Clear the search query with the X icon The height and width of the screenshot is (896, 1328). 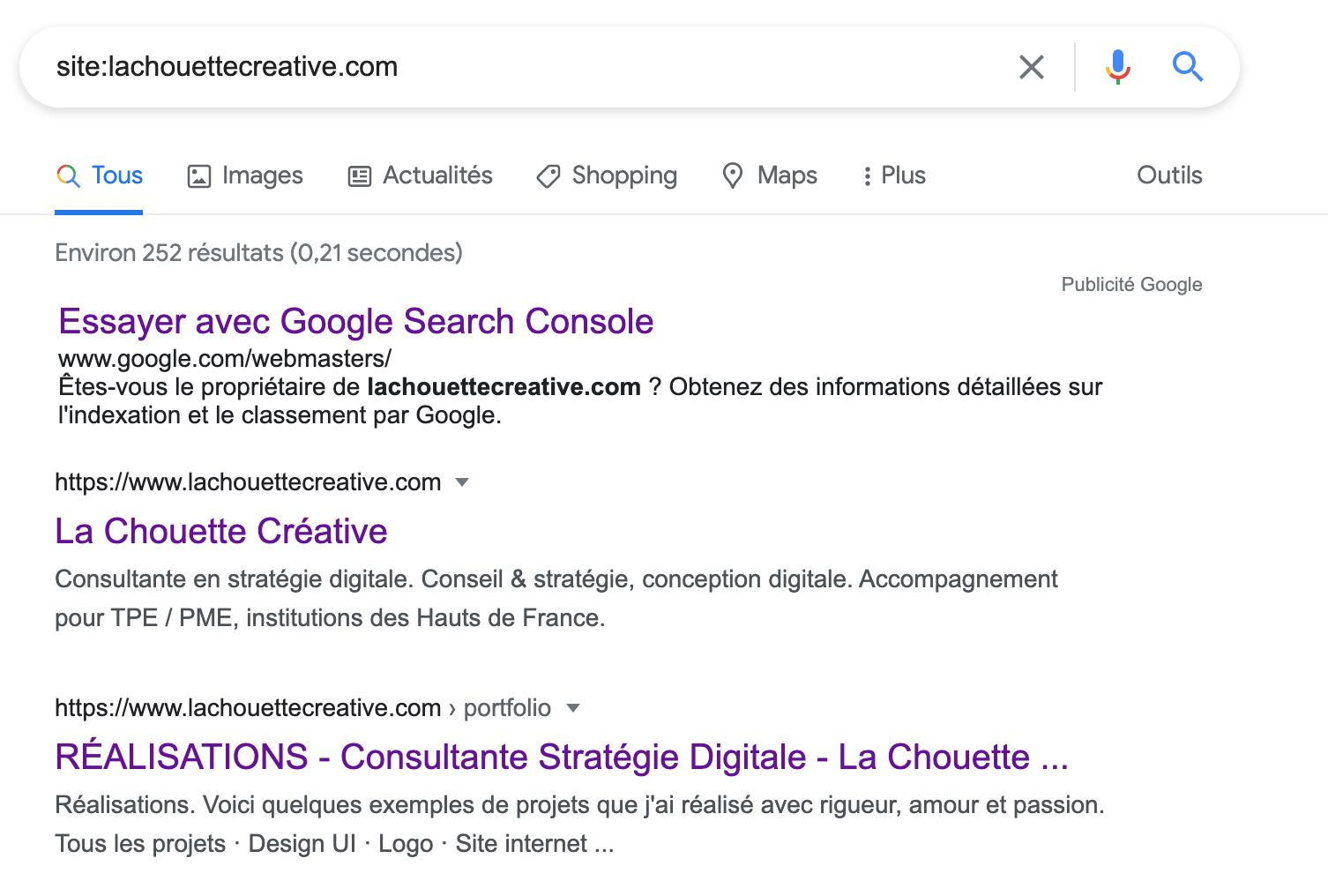point(1031,67)
